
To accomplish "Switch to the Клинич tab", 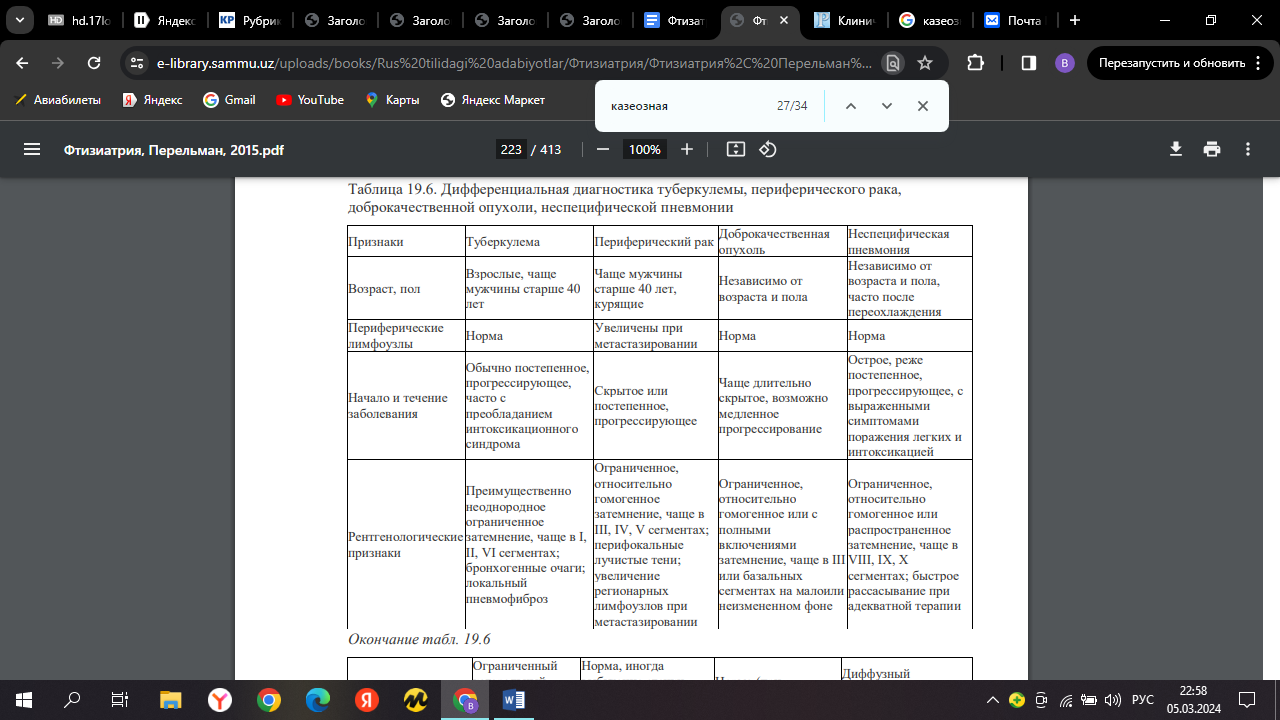I will click(848, 20).
